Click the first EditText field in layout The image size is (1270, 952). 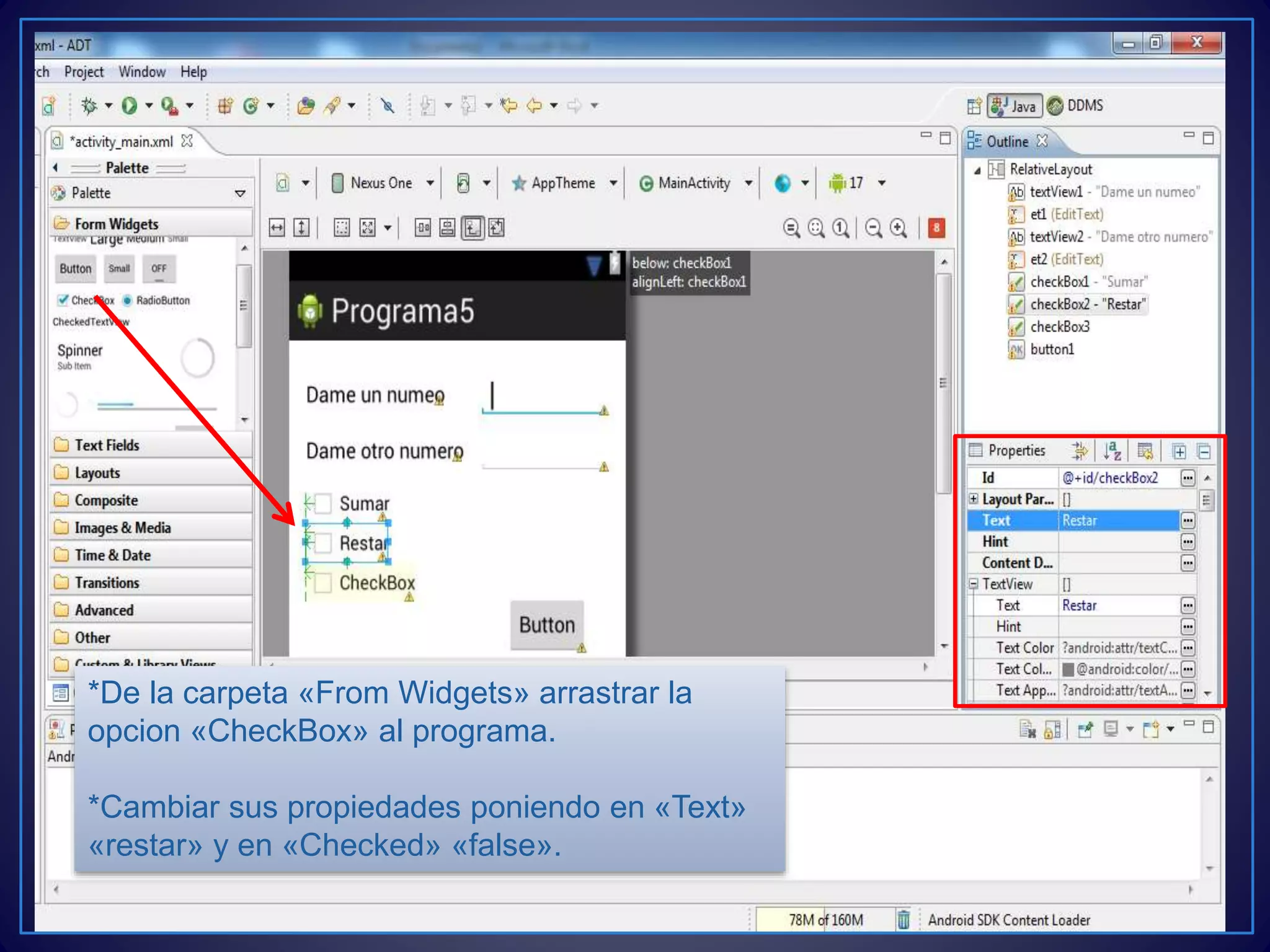[545, 397]
